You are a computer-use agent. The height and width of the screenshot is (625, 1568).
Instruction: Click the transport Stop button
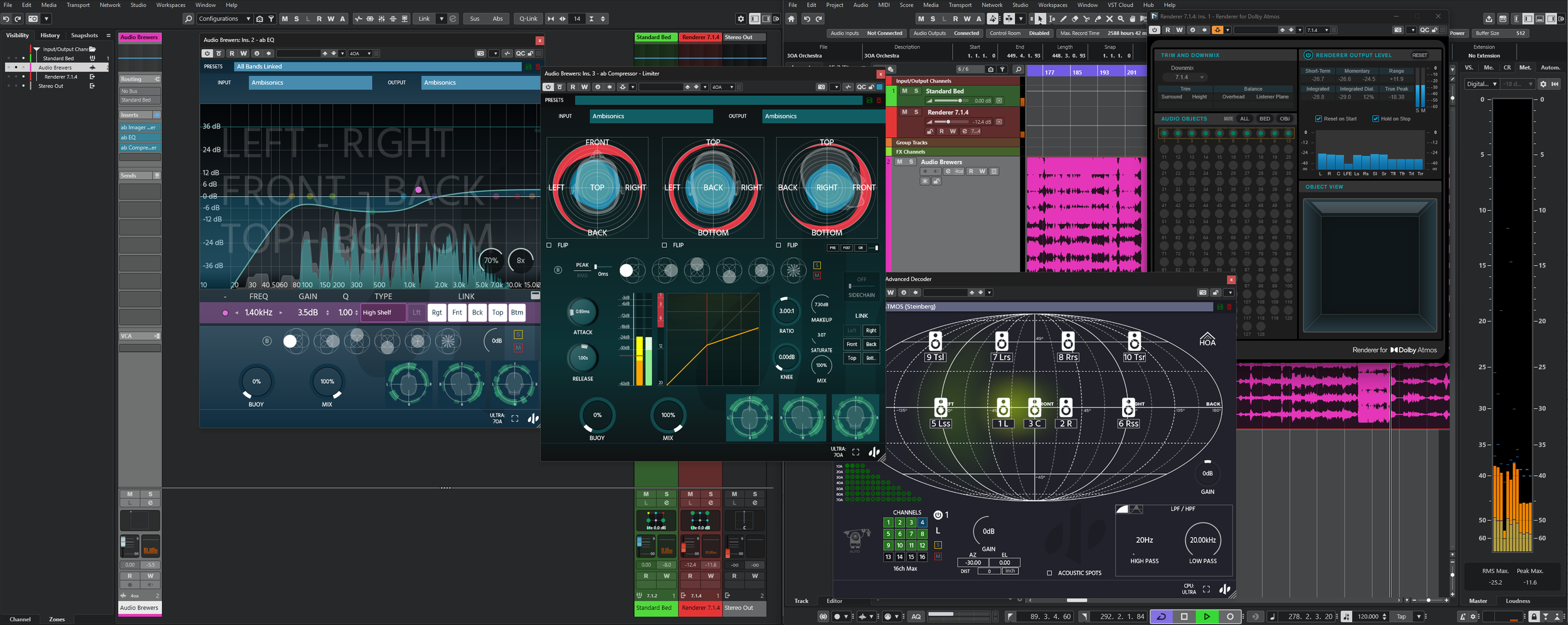[x=1184, y=617]
